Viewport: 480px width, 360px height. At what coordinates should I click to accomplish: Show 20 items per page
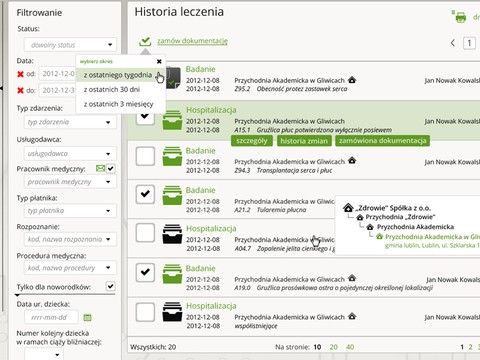pos(333,347)
